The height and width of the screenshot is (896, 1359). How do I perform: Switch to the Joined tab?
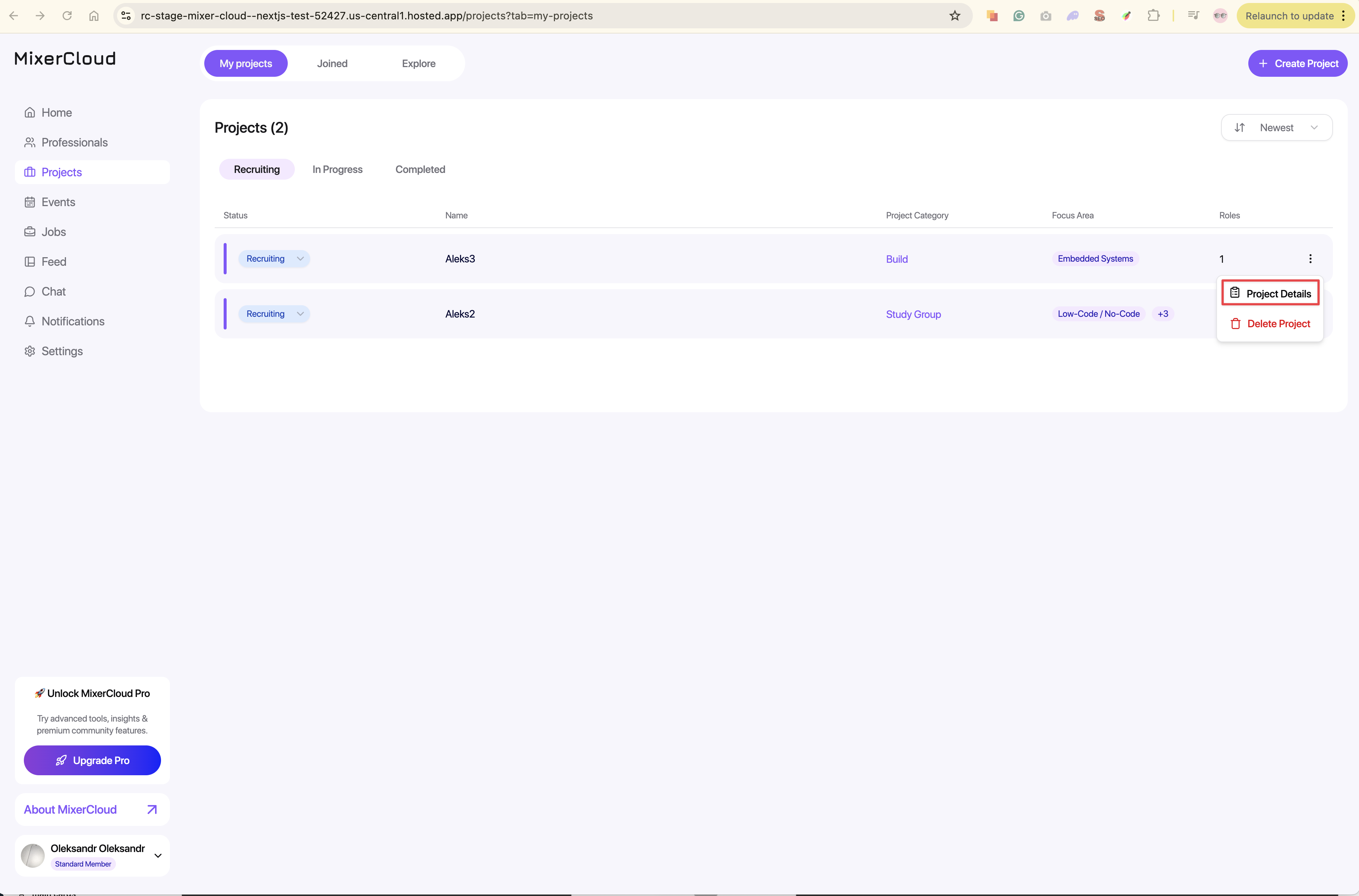(x=332, y=63)
